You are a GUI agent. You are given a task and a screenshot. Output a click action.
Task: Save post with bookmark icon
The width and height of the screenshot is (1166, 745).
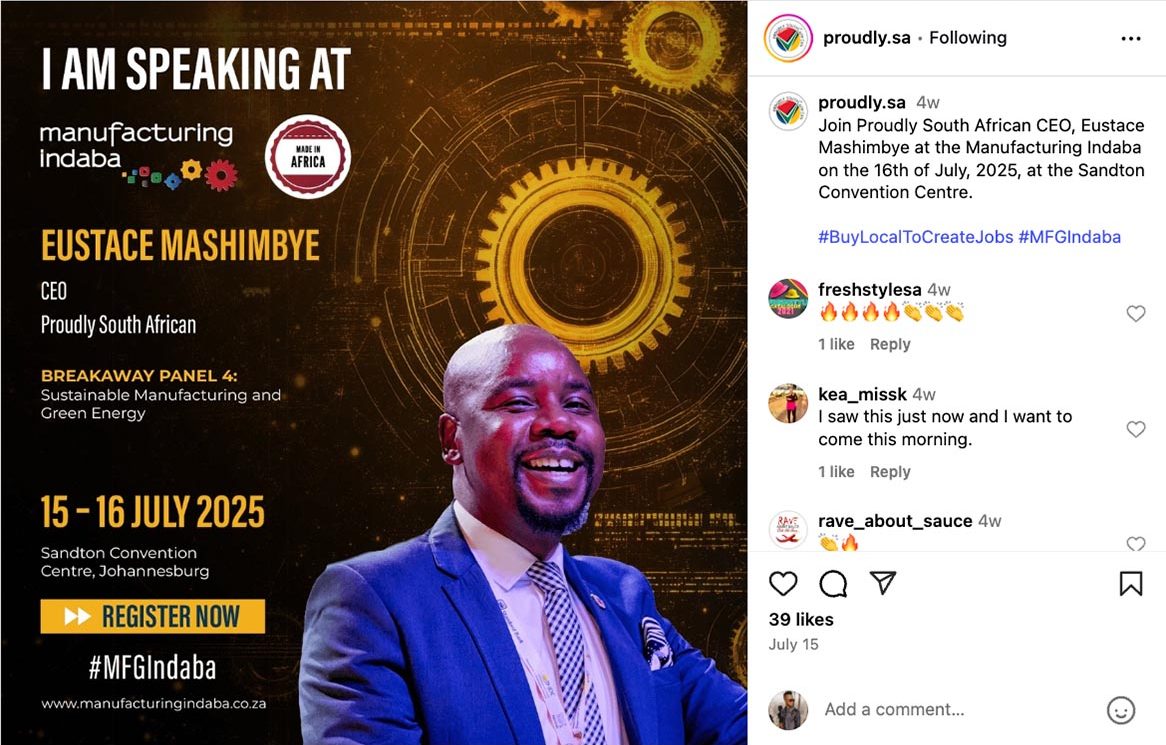pyautogui.click(x=1130, y=584)
